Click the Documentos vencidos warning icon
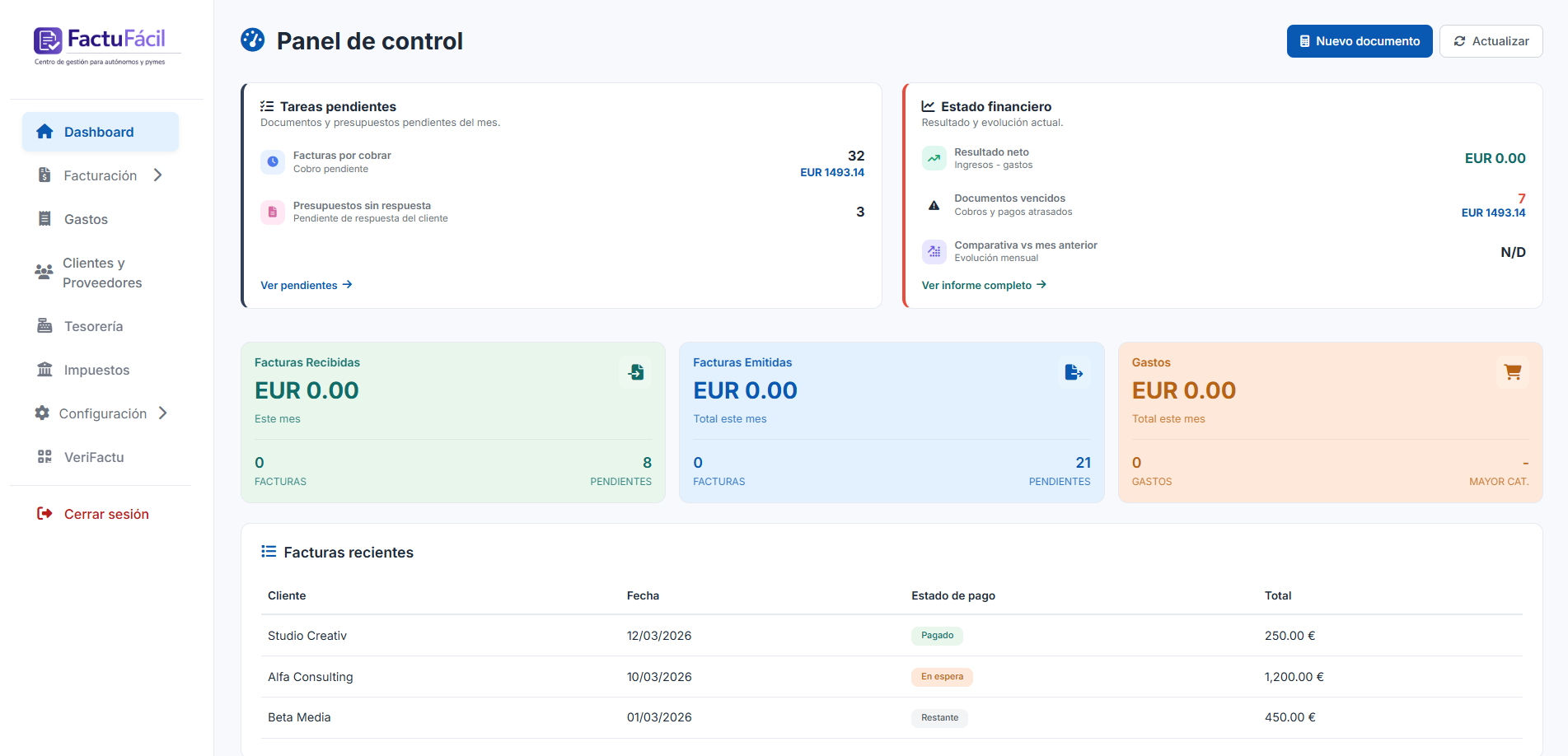The width and height of the screenshot is (1568, 756). [x=934, y=205]
